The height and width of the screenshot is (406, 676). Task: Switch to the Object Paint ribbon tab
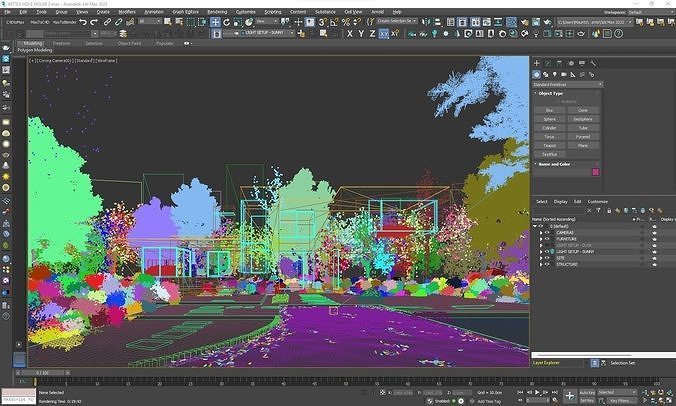(x=129, y=43)
